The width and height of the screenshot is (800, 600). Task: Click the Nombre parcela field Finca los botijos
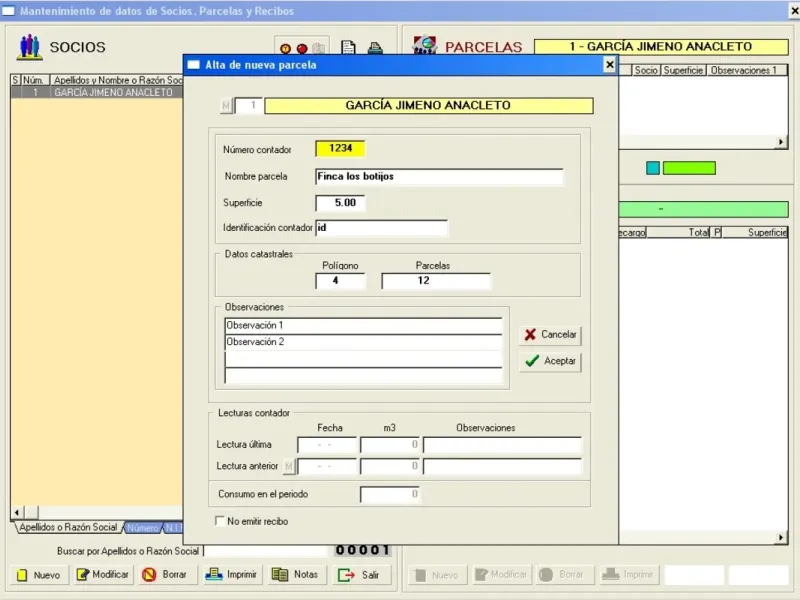(x=439, y=177)
